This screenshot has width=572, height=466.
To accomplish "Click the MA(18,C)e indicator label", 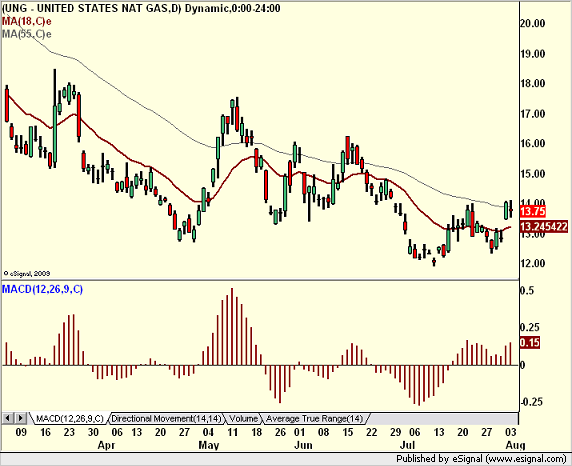I will [27, 21].
